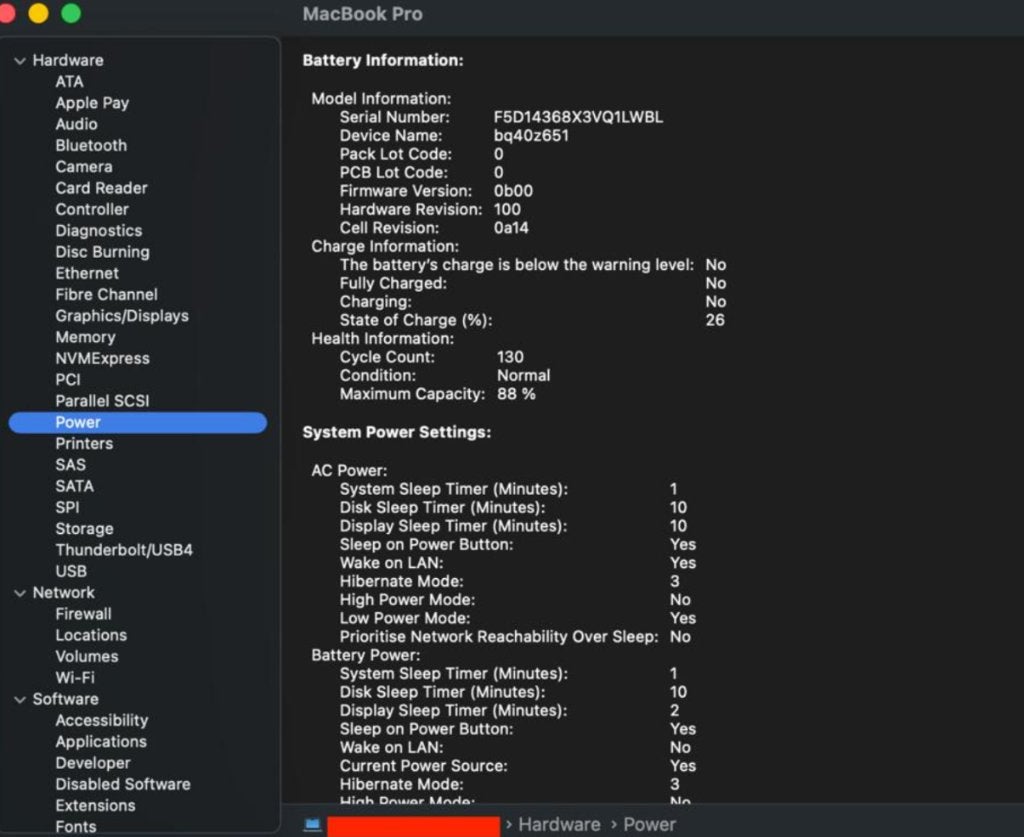Select PCI in the sidebar
Image resolution: width=1024 pixels, height=837 pixels.
pyautogui.click(x=68, y=380)
